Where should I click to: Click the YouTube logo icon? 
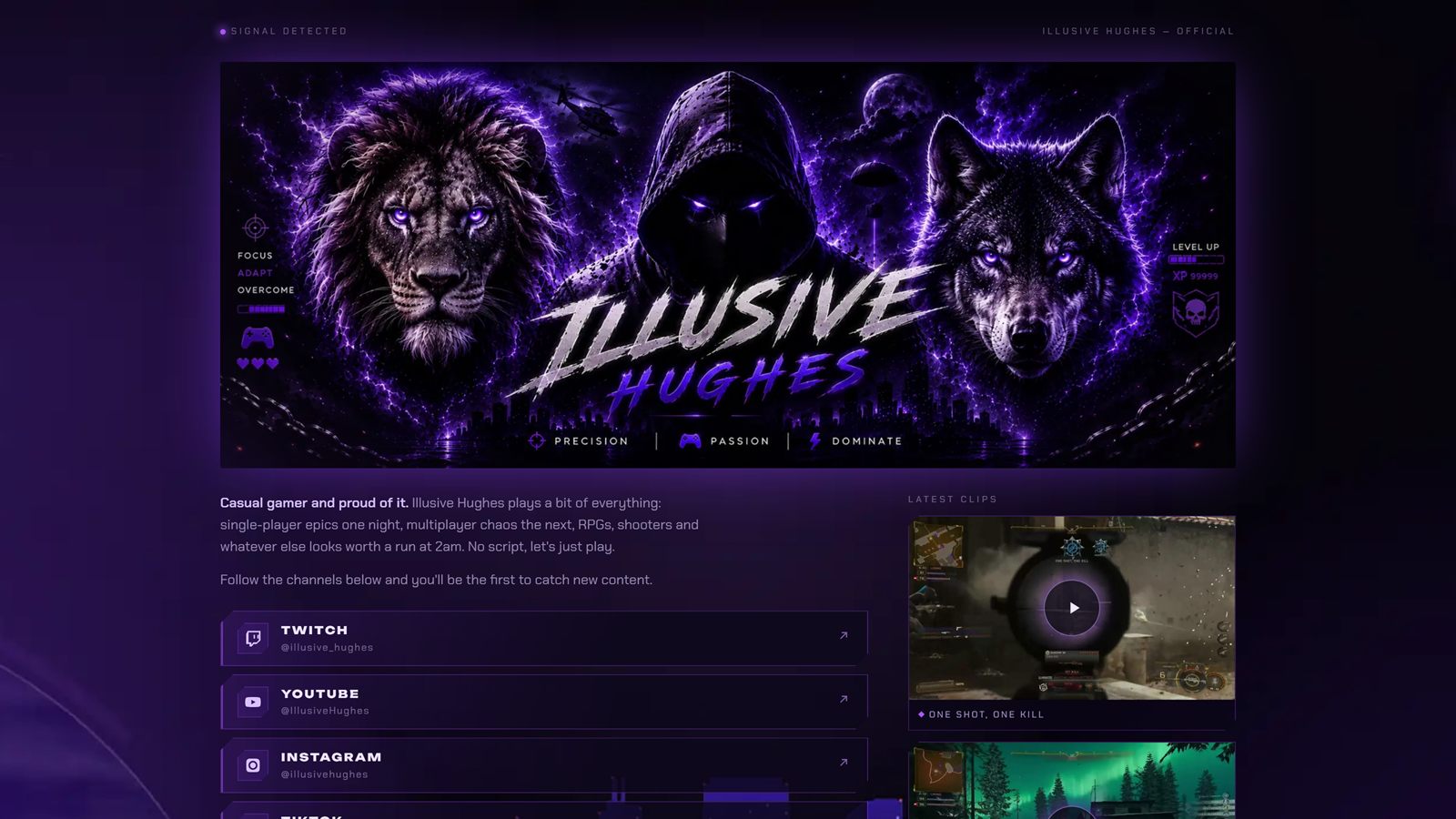(253, 702)
